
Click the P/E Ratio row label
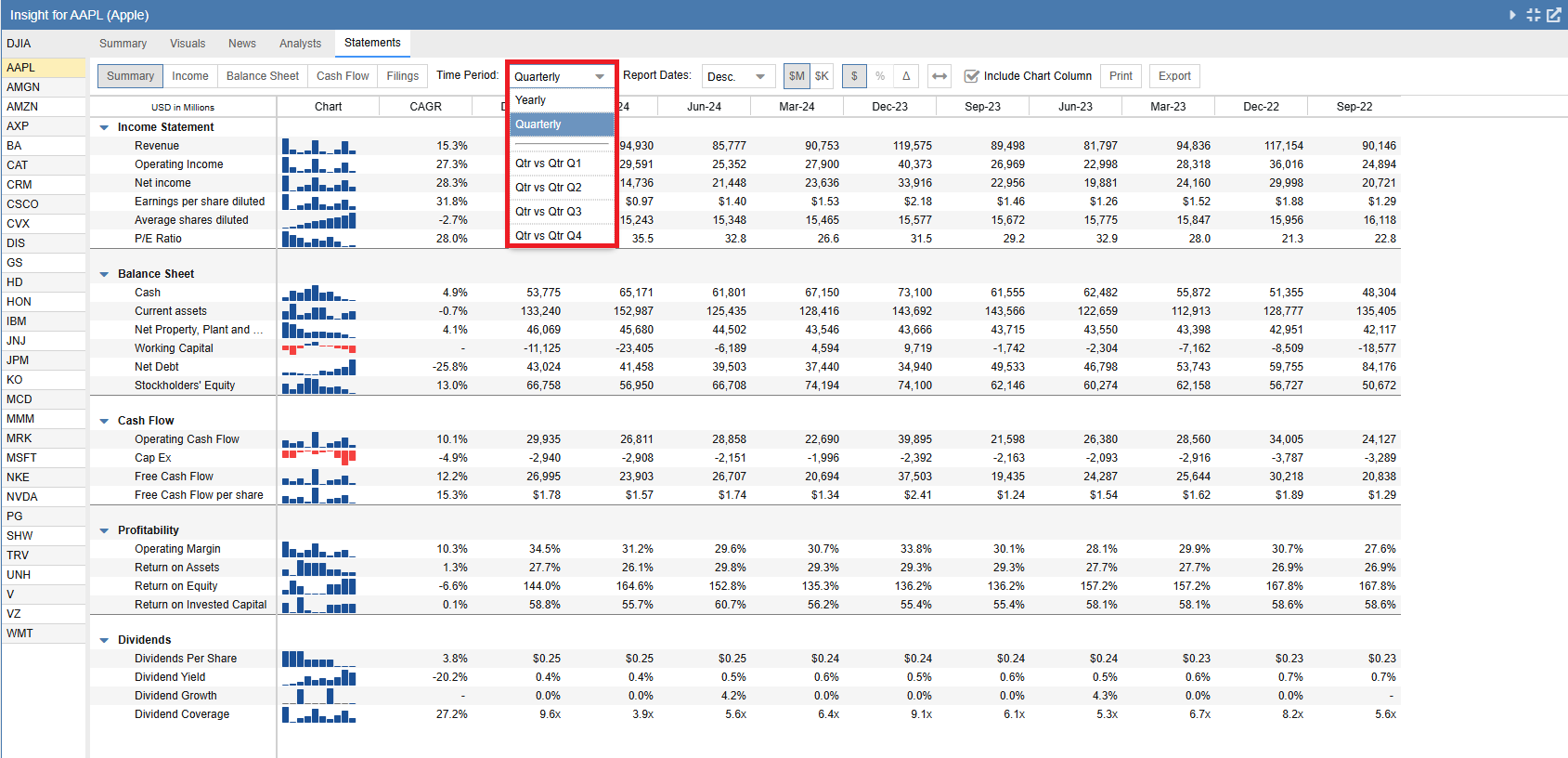pos(158,239)
